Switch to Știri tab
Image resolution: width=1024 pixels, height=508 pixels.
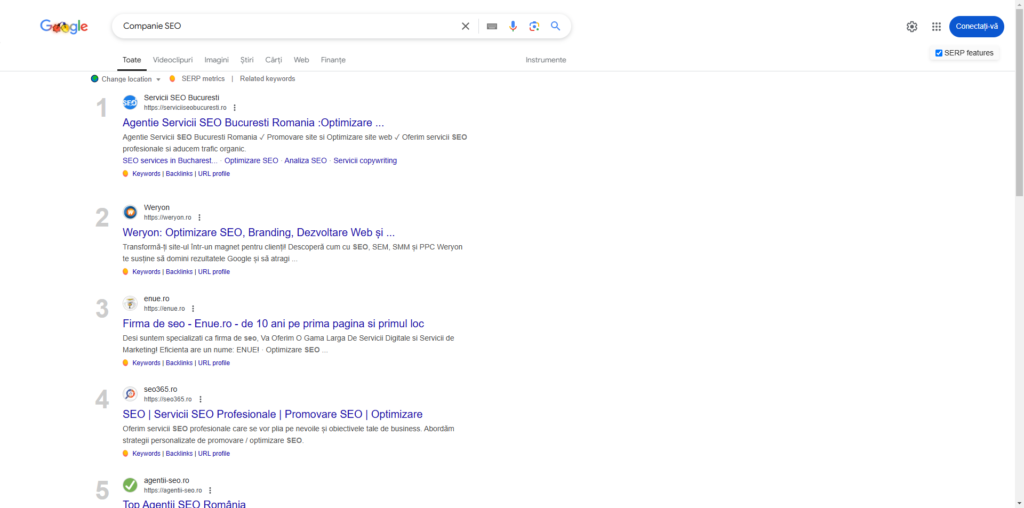coord(247,60)
